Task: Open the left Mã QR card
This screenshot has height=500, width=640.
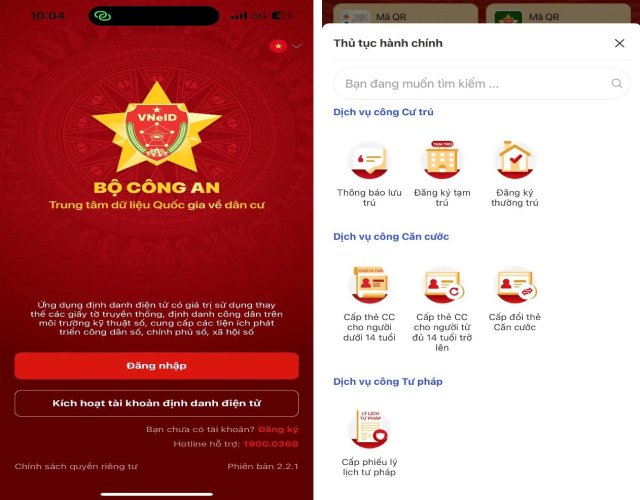Action: pyautogui.click(x=405, y=15)
